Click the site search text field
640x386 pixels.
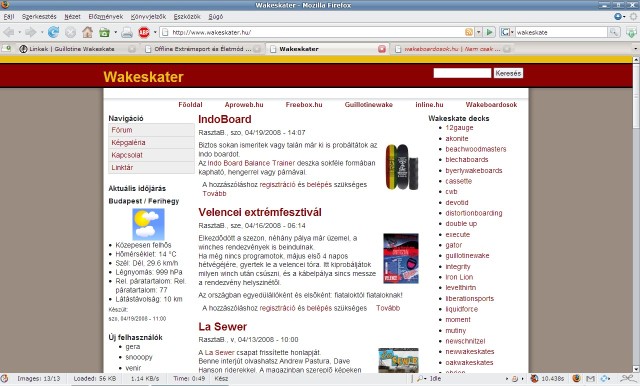click(x=462, y=73)
